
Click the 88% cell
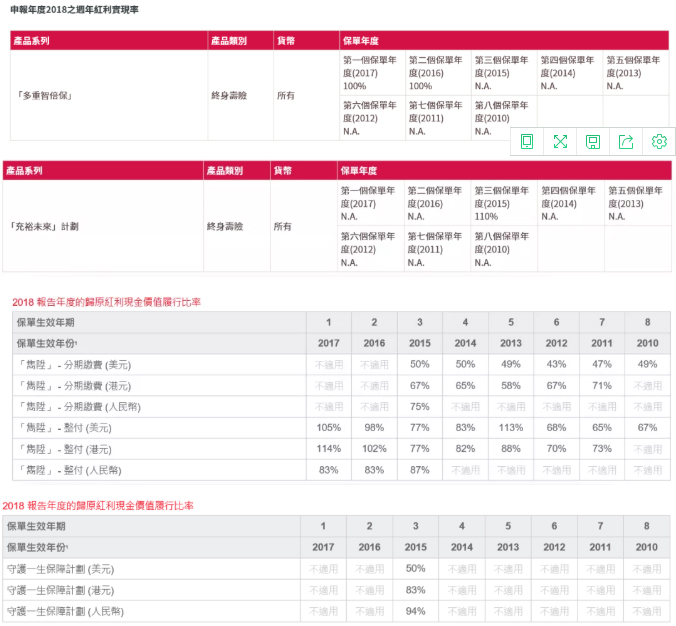click(x=511, y=449)
